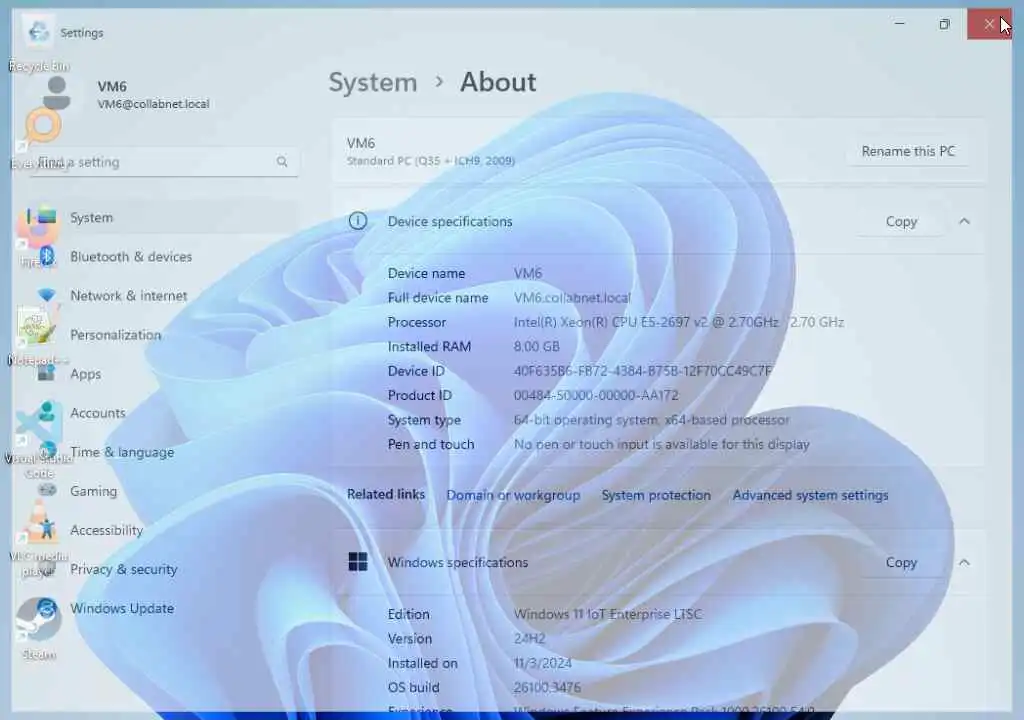Click the Windows 11 IoT Enterprise LTSC edition

coord(607,614)
